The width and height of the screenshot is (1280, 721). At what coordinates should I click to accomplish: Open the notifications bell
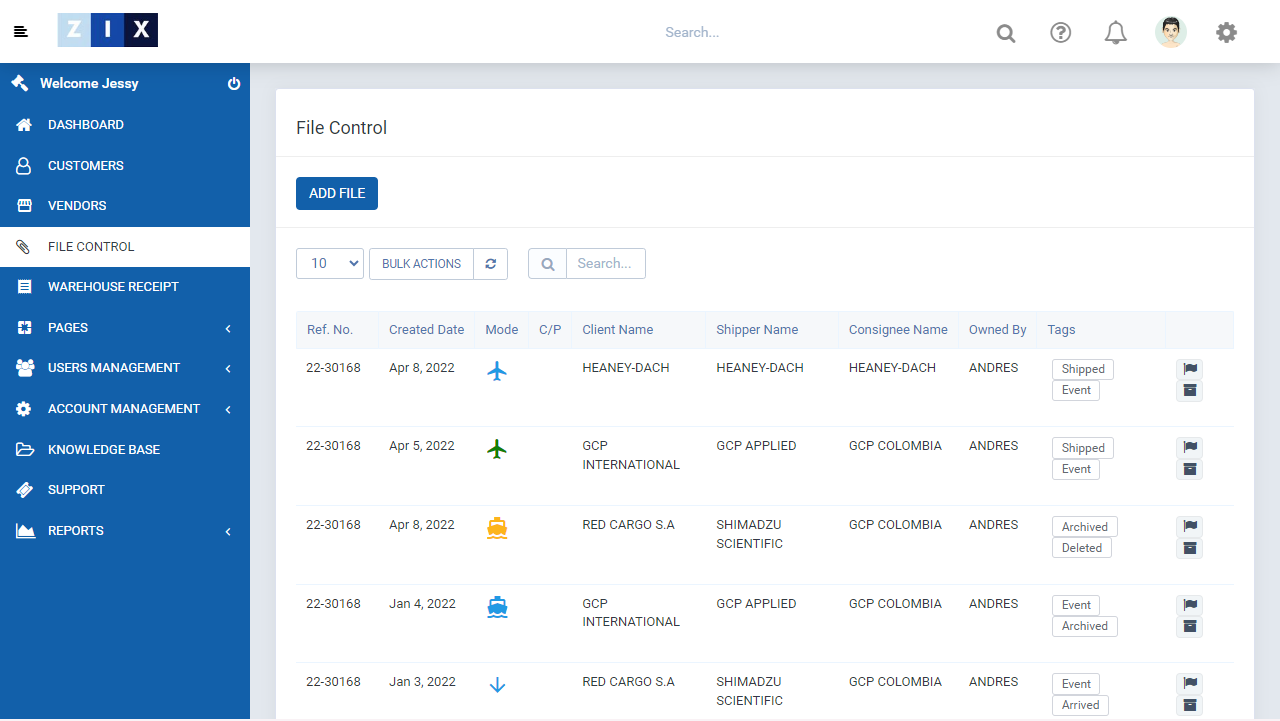tap(1115, 33)
